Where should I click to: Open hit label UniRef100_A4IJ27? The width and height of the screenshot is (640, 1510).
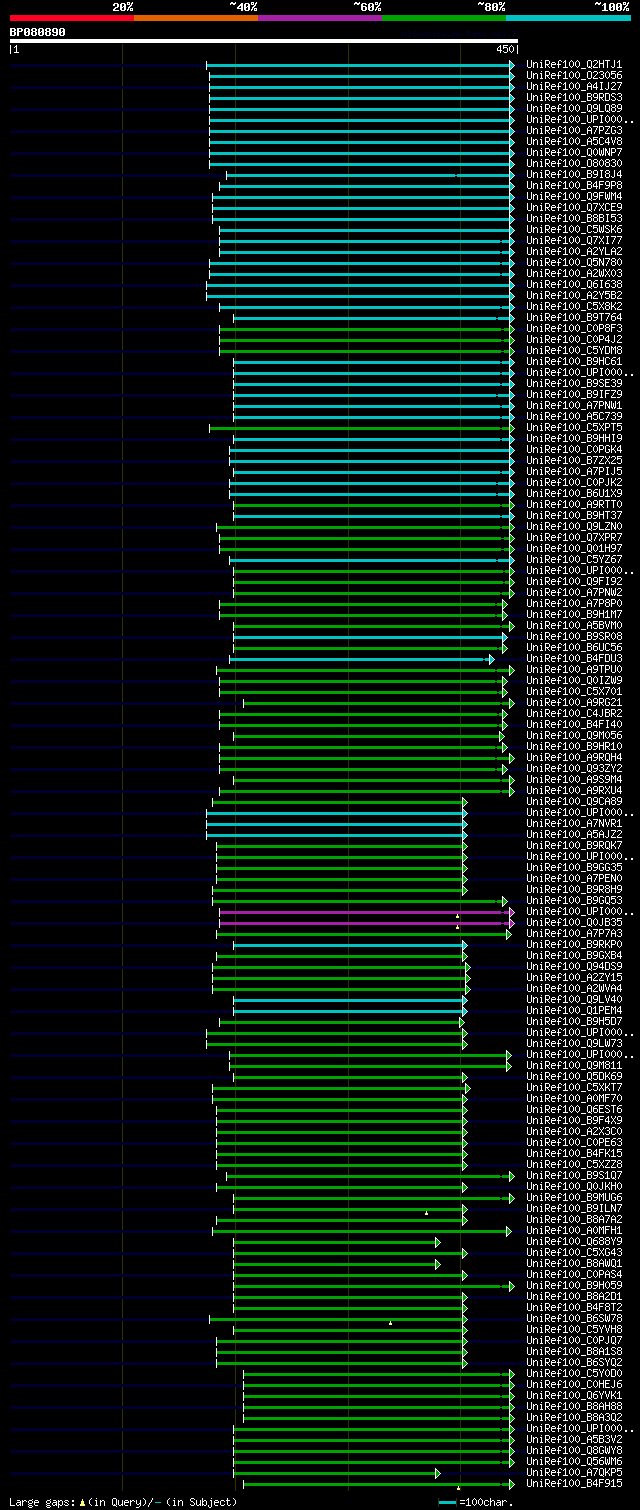(x=574, y=87)
